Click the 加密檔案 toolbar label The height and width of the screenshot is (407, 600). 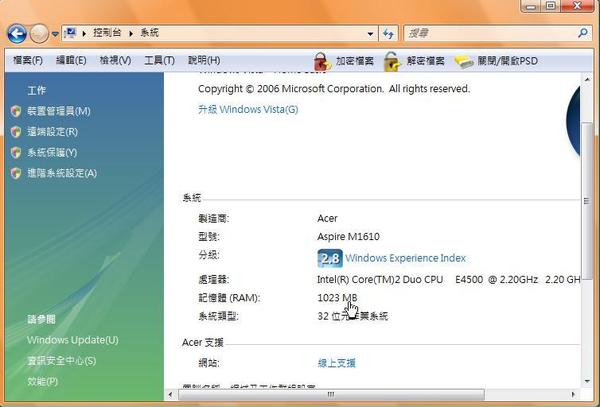point(355,60)
